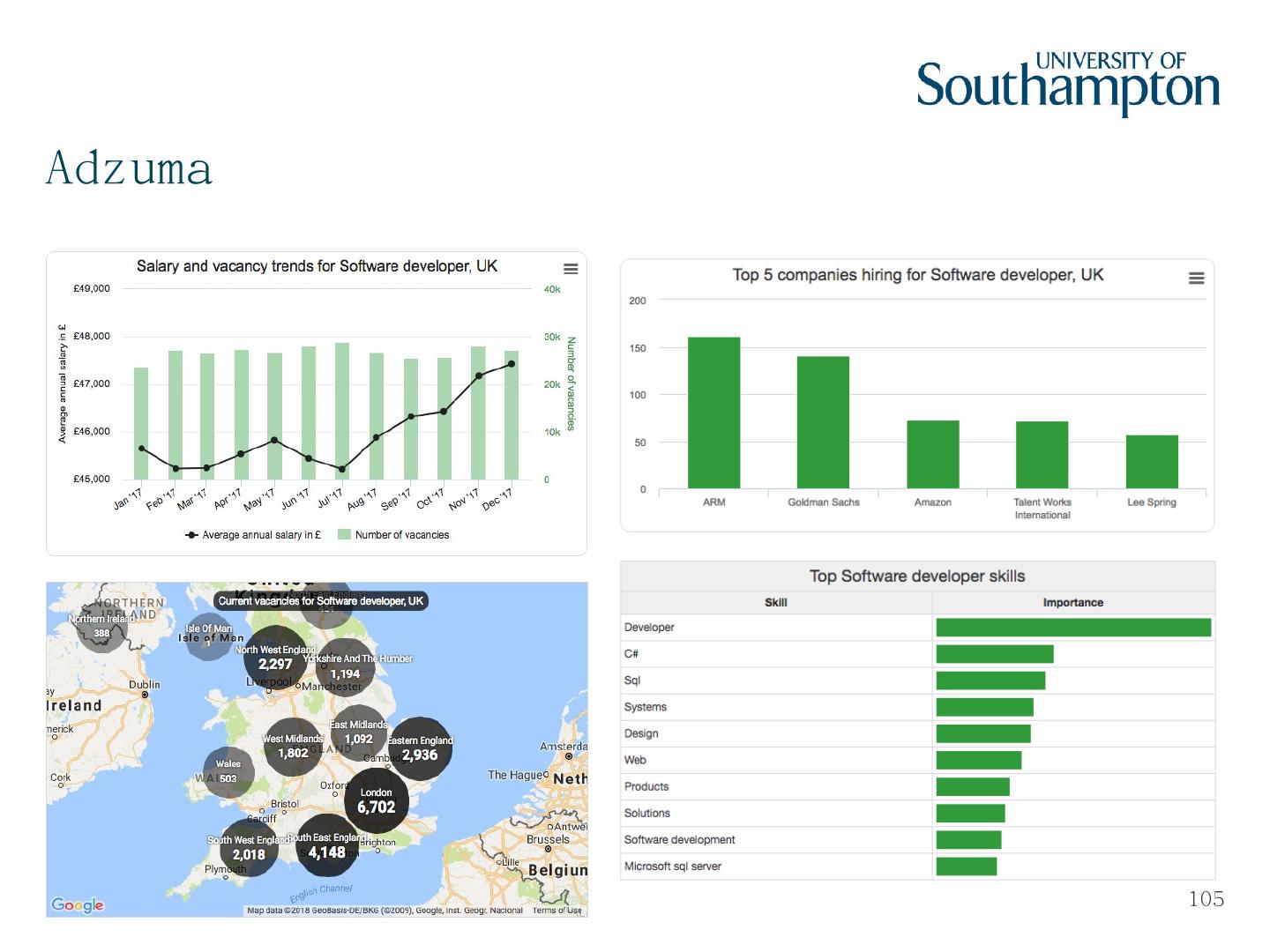Click the "Top Software developer skills" table title
Screen dimensions: 1270x952
point(917,576)
